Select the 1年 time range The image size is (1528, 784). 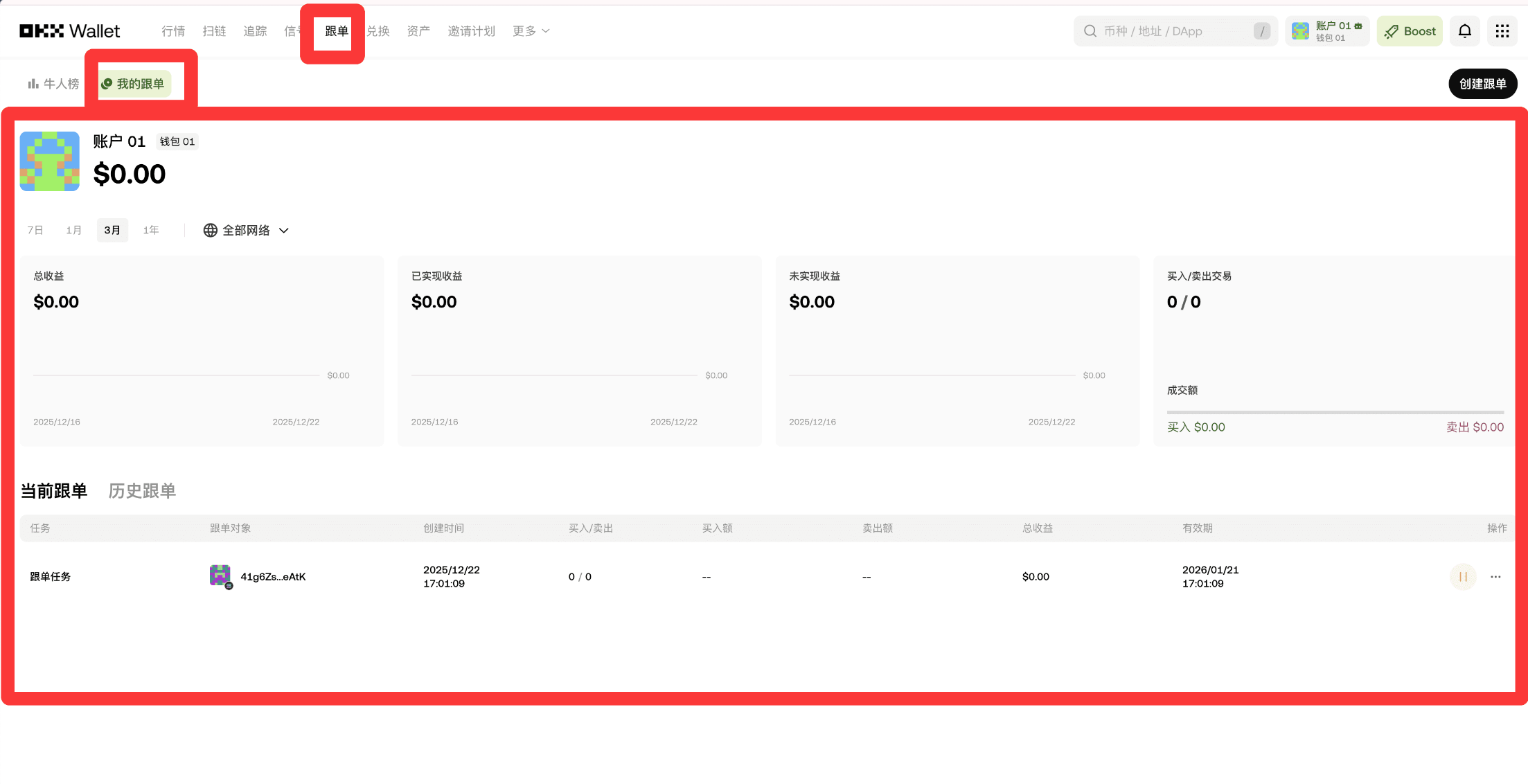tap(151, 230)
